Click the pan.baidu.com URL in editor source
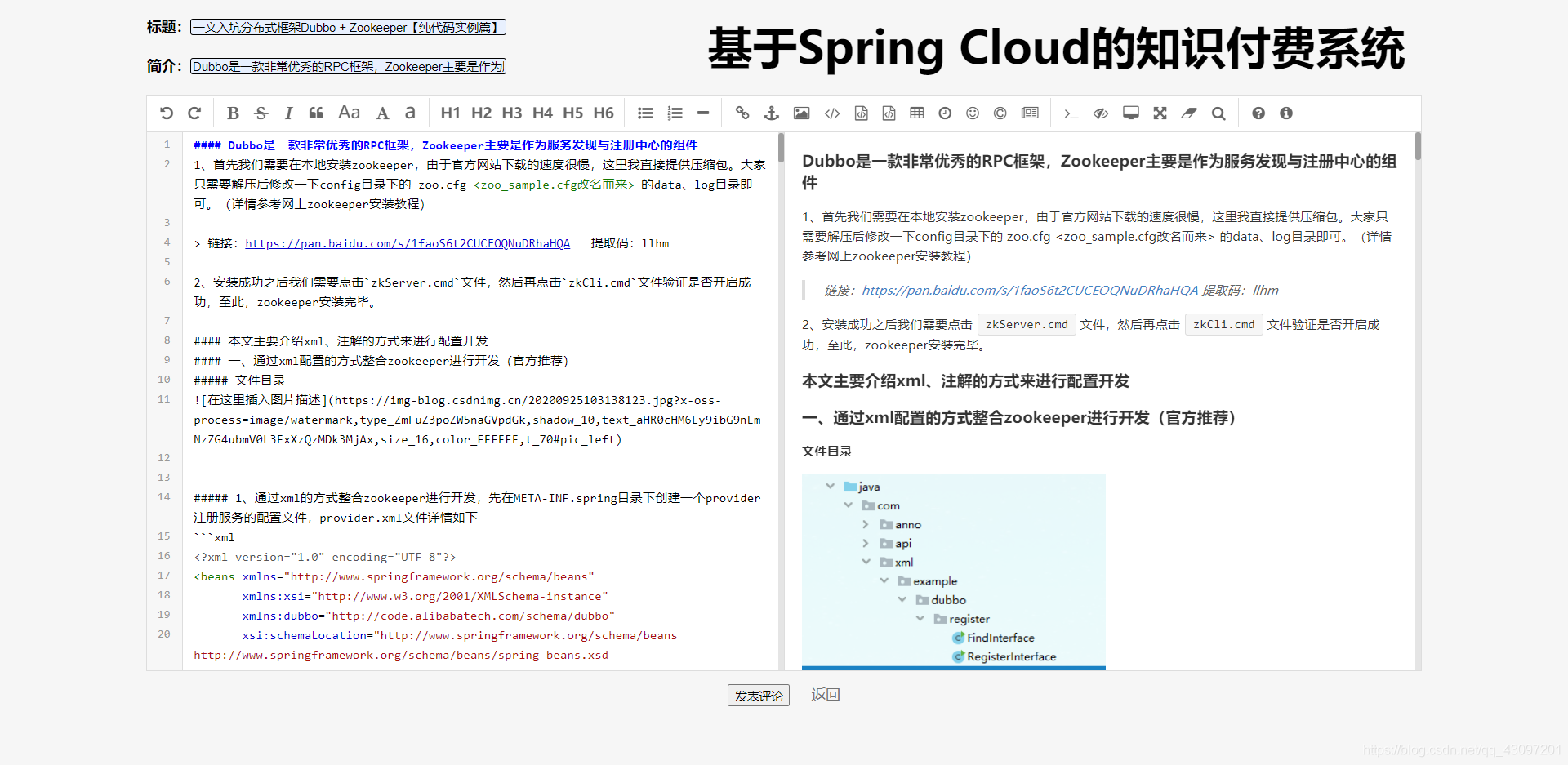 [408, 243]
